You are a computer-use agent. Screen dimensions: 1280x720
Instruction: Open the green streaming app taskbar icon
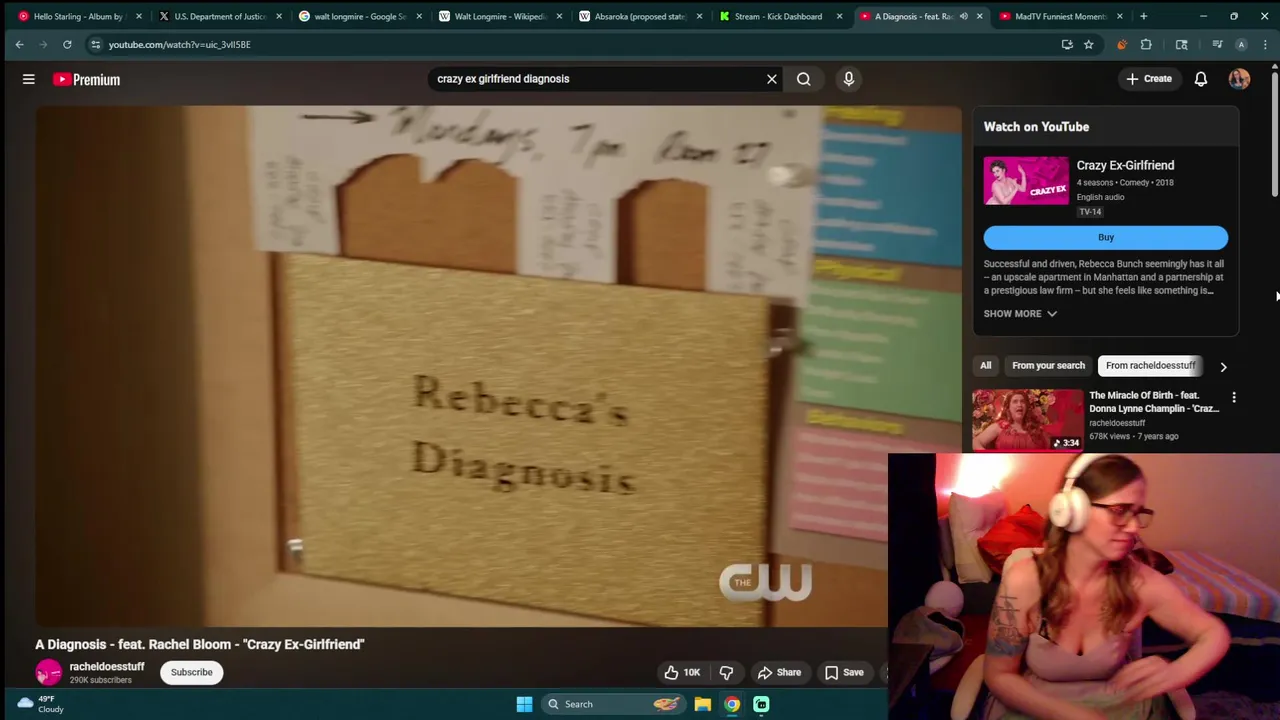pos(761,704)
